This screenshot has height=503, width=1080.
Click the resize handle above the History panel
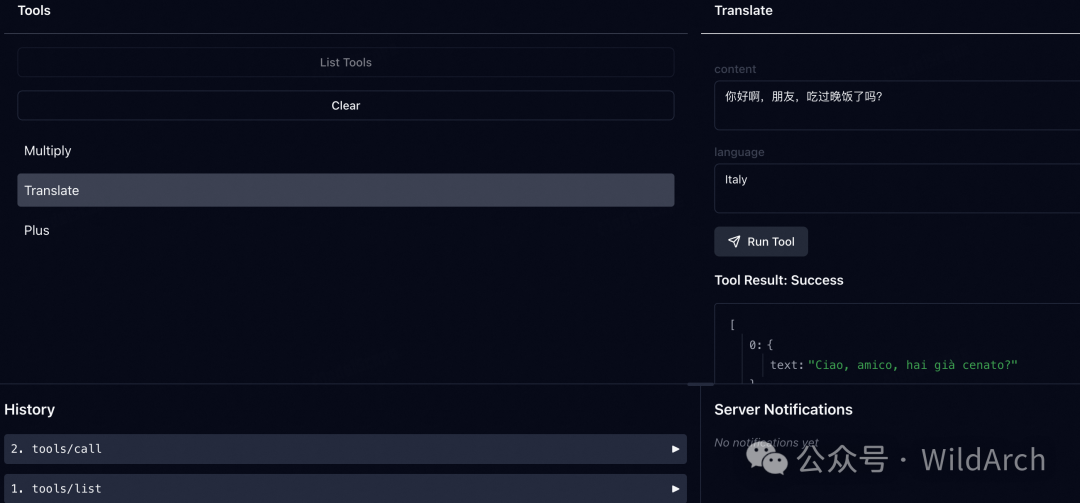(693, 384)
